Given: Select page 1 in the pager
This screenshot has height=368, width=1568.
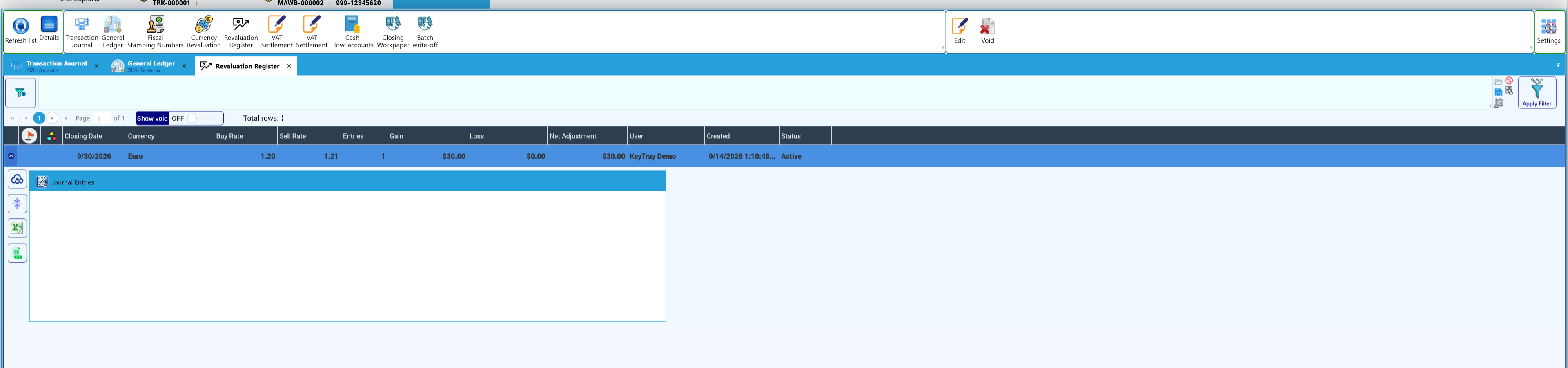Looking at the screenshot, I should coord(39,118).
